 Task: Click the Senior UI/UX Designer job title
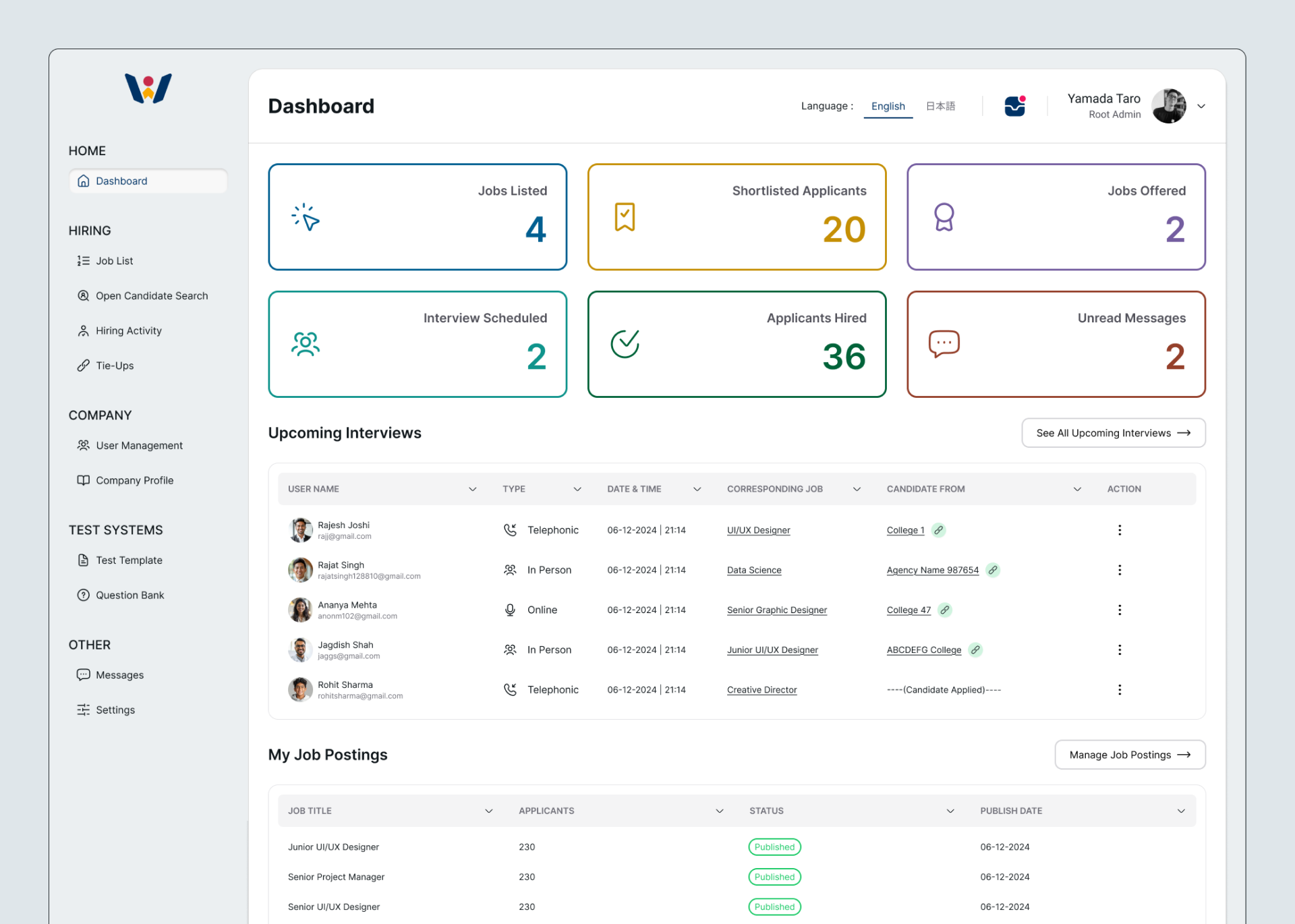334,906
